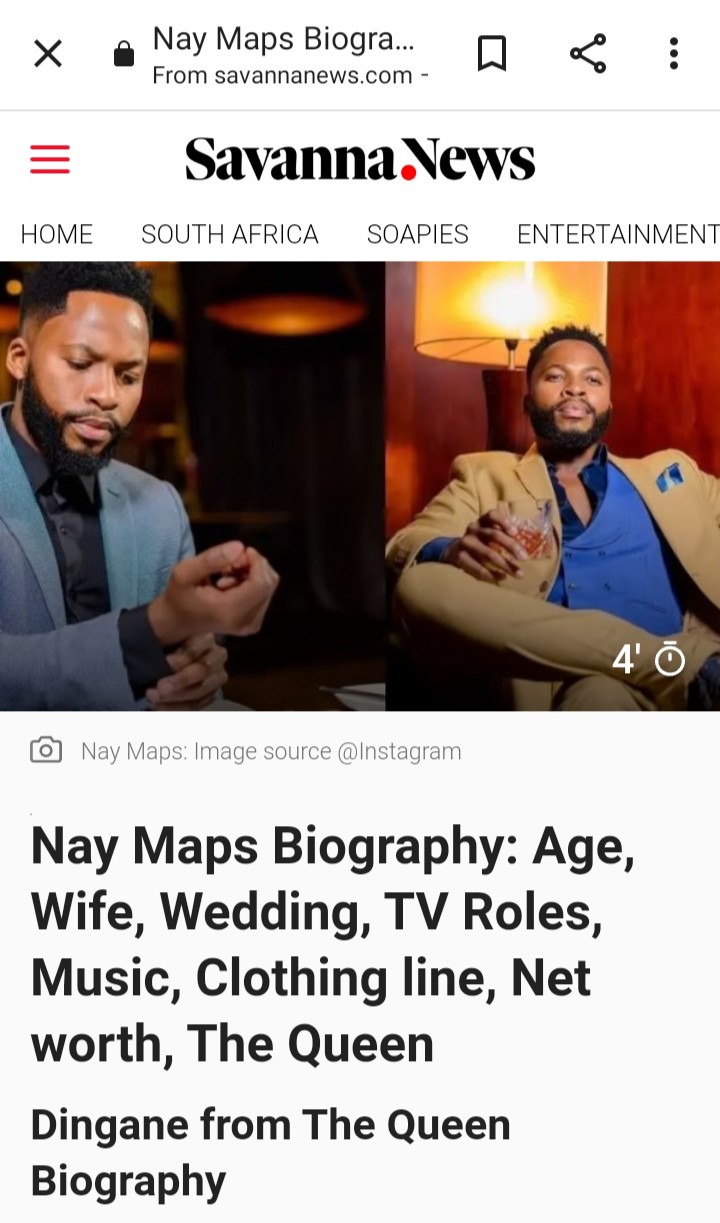720x1223 pixels.
Task: Tap the left photo of Nay Maps
Action: click(x=192, y=486)
